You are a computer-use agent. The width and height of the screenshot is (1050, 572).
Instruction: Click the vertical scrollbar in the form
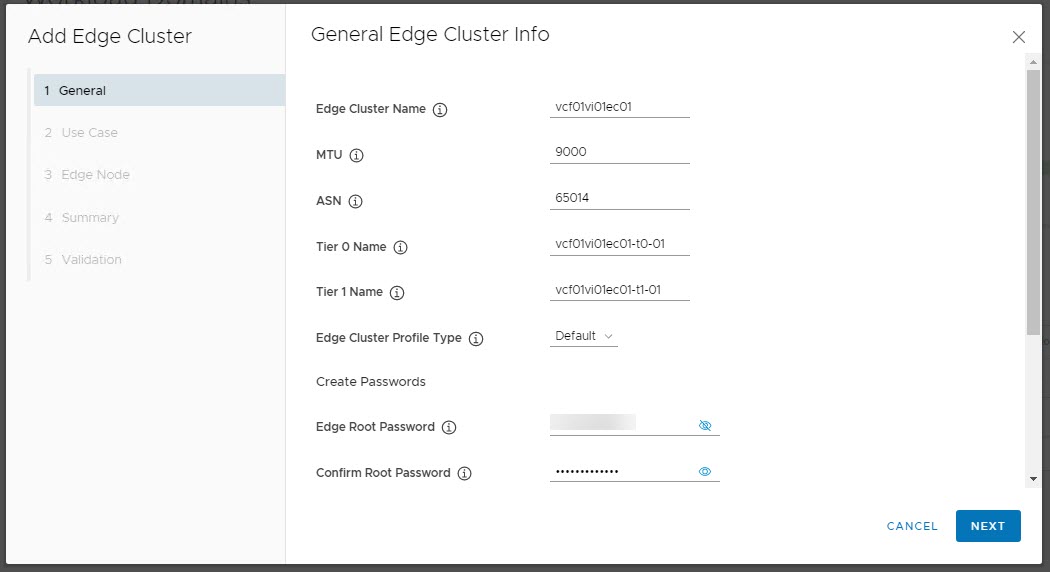pos(1032,200)
